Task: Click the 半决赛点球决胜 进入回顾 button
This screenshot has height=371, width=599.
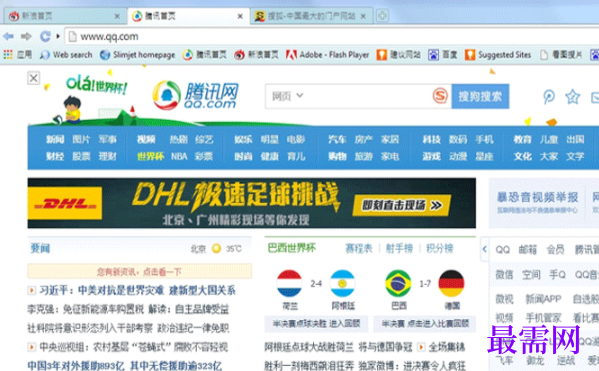Action: click(x=316, y=324)
